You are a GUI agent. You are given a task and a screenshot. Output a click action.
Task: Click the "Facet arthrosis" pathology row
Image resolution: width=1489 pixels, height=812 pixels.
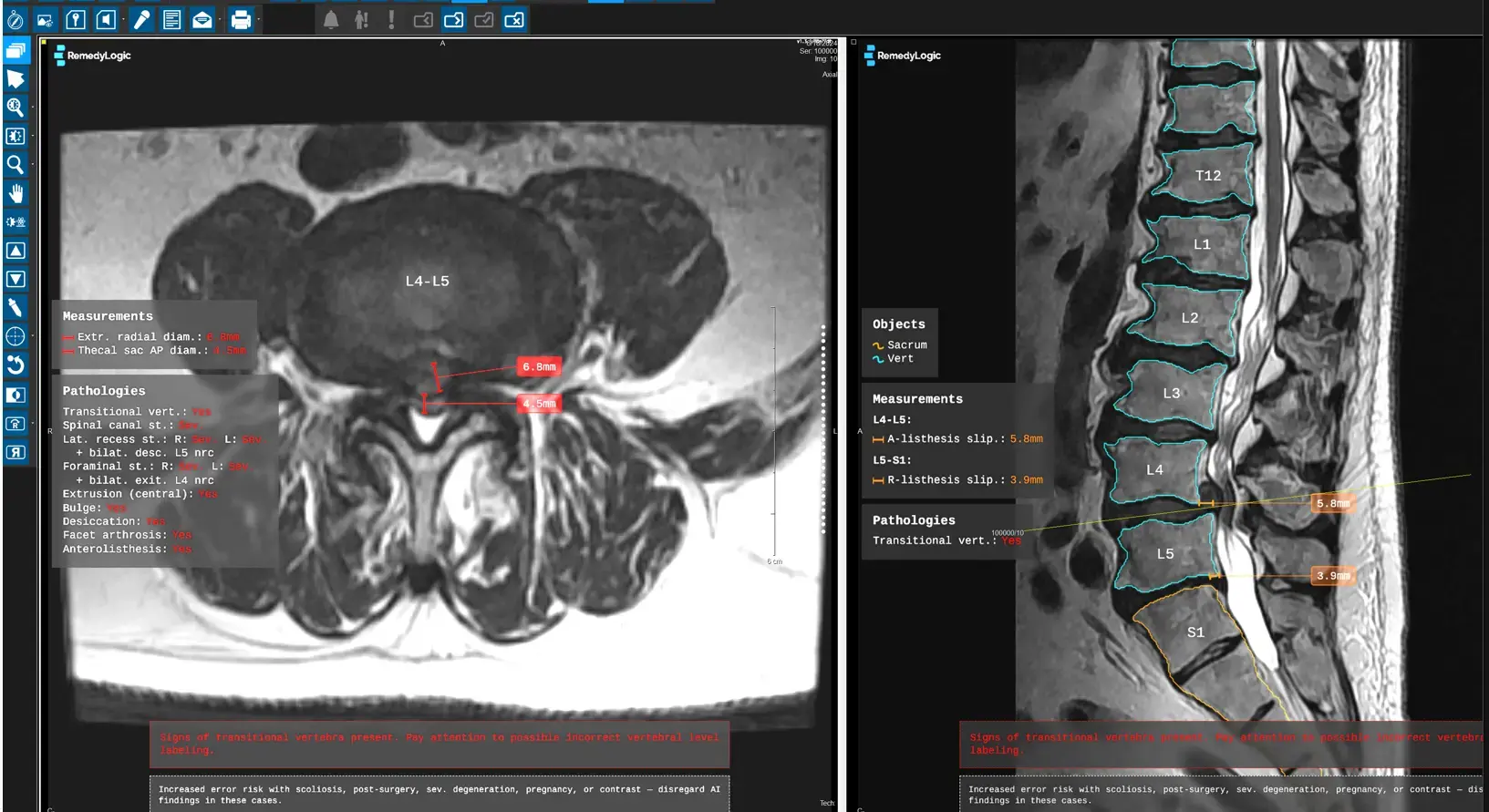pos(128,535)
